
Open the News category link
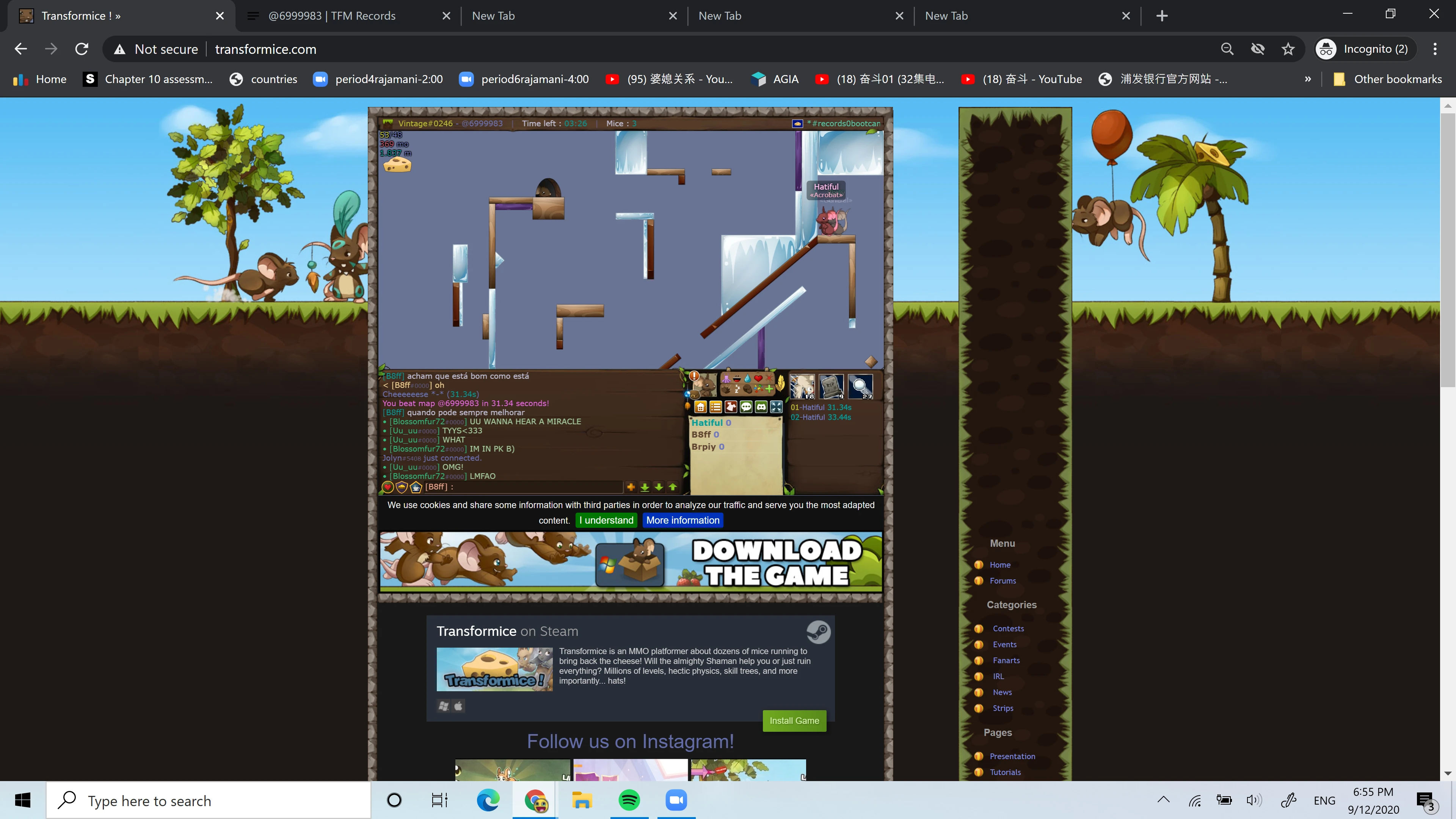(x=1002, y=692)
